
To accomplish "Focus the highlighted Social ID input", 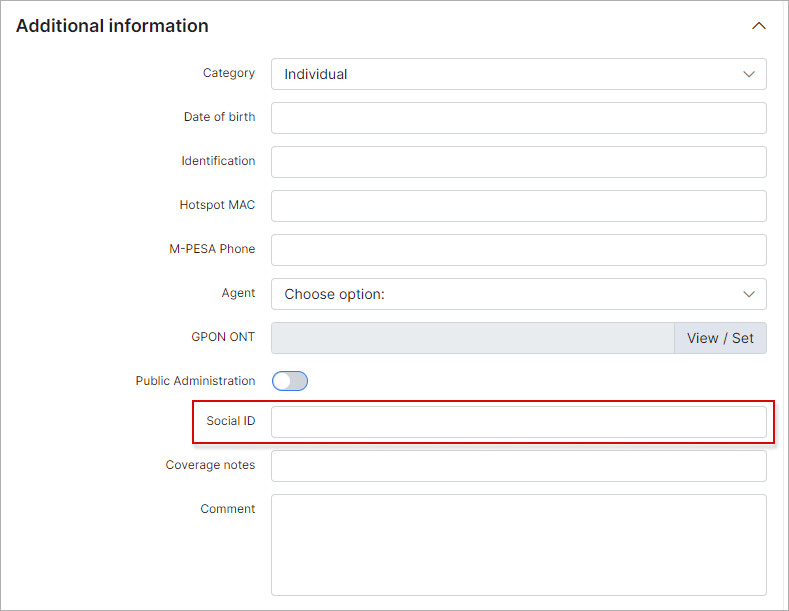I will coord(518,422).
